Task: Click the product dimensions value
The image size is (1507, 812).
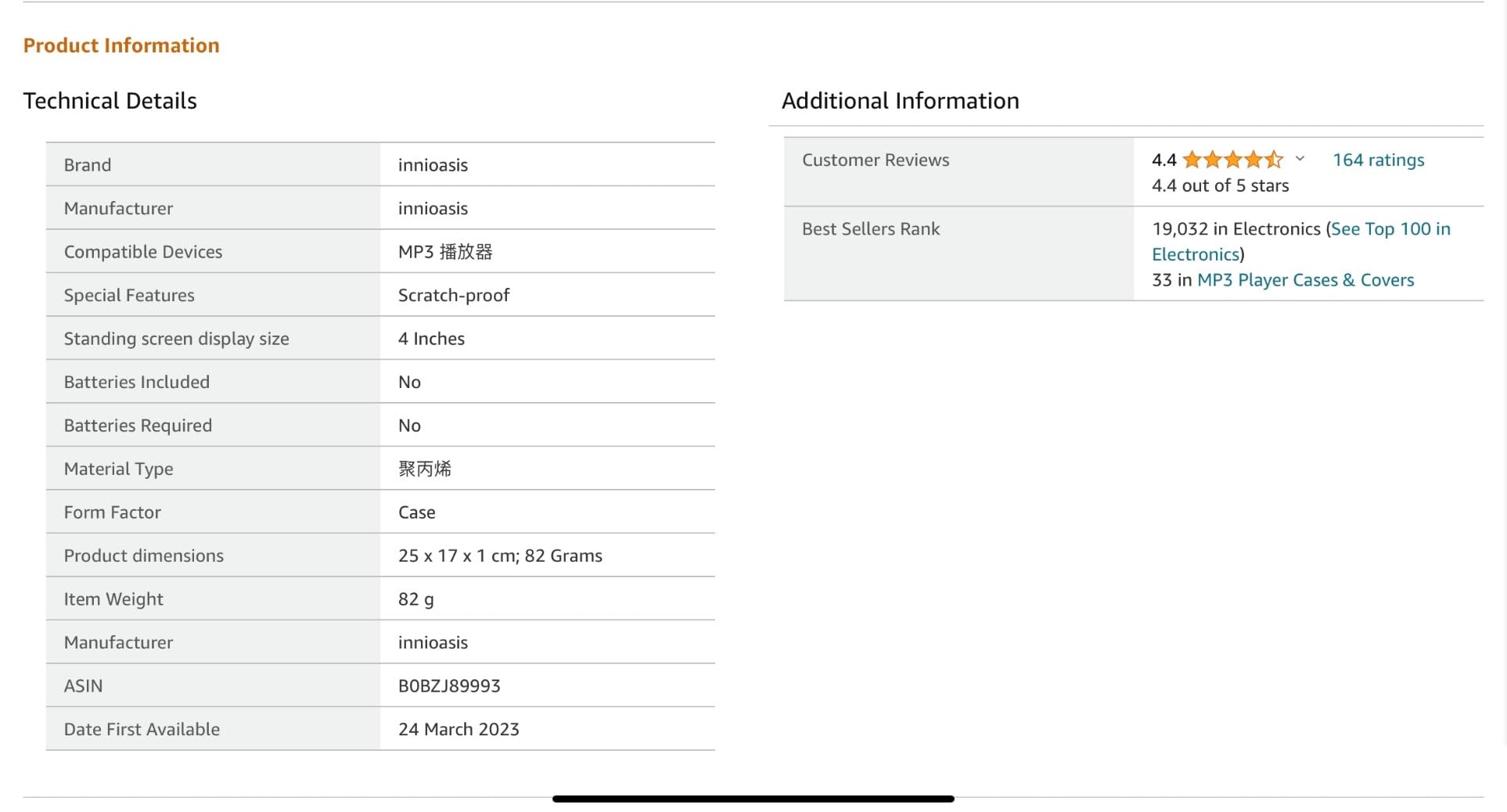Action: pos(500,556)
